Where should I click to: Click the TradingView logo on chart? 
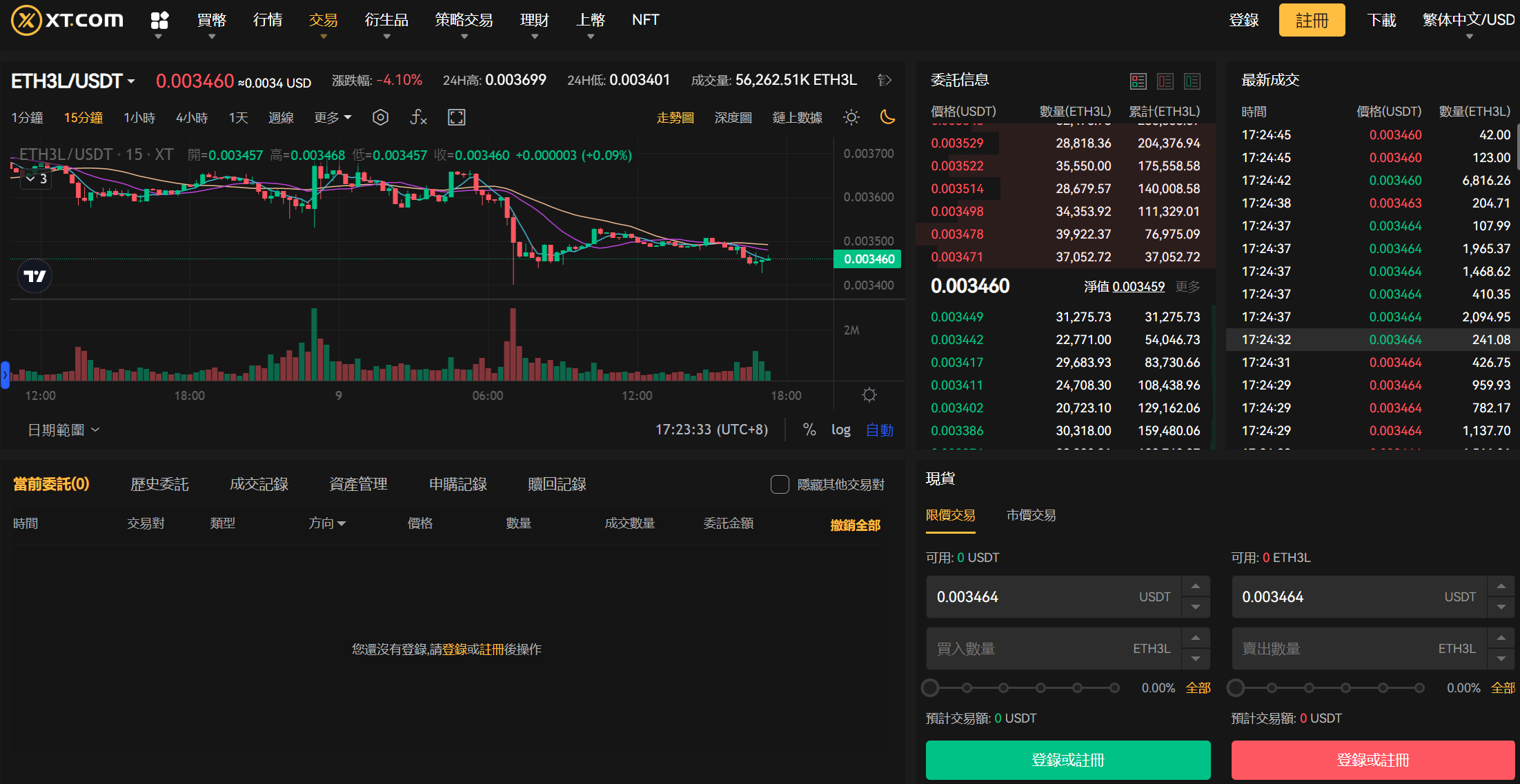pos(34,276)
